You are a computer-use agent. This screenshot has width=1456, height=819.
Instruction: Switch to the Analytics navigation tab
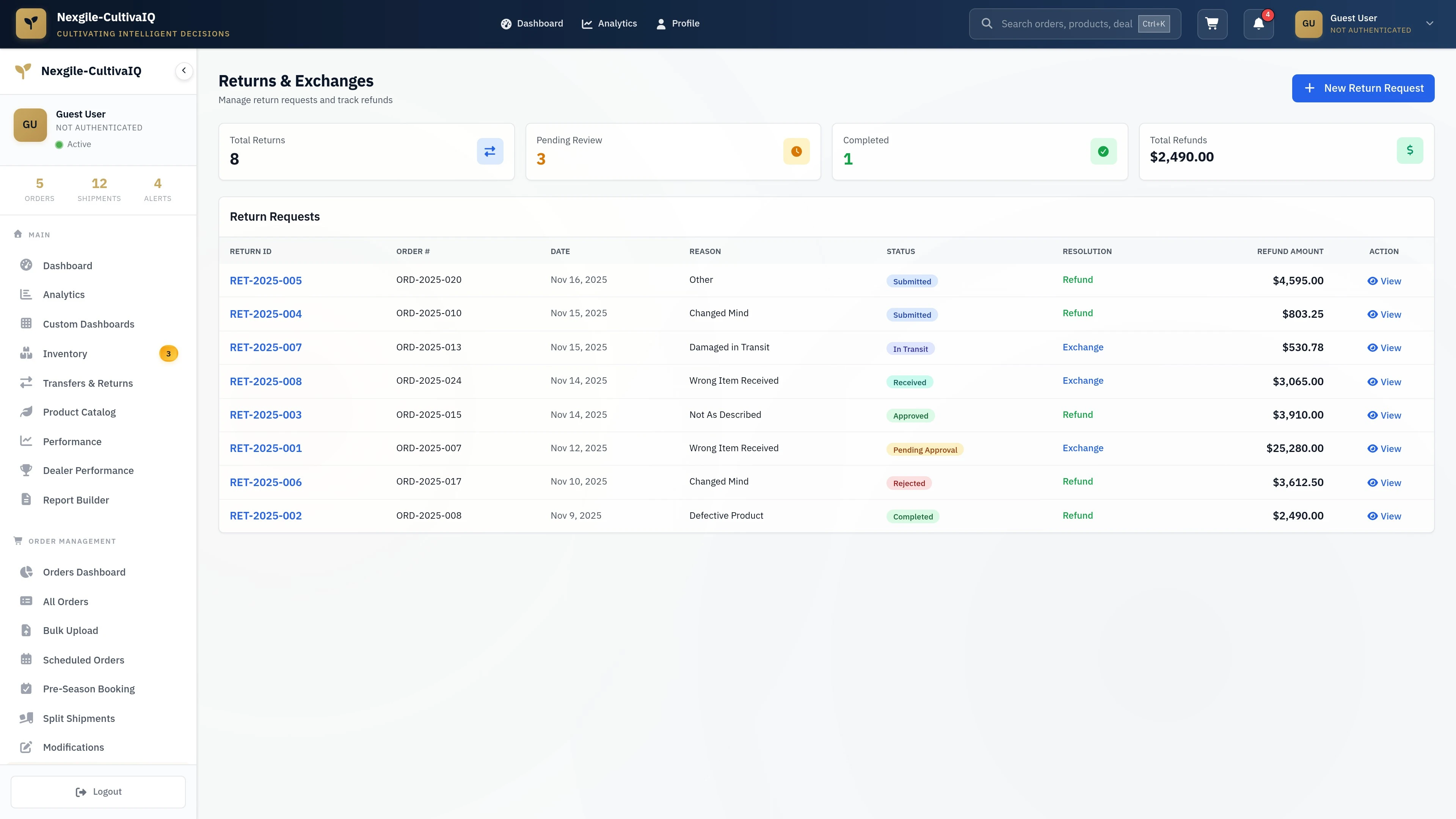point(609,23)
